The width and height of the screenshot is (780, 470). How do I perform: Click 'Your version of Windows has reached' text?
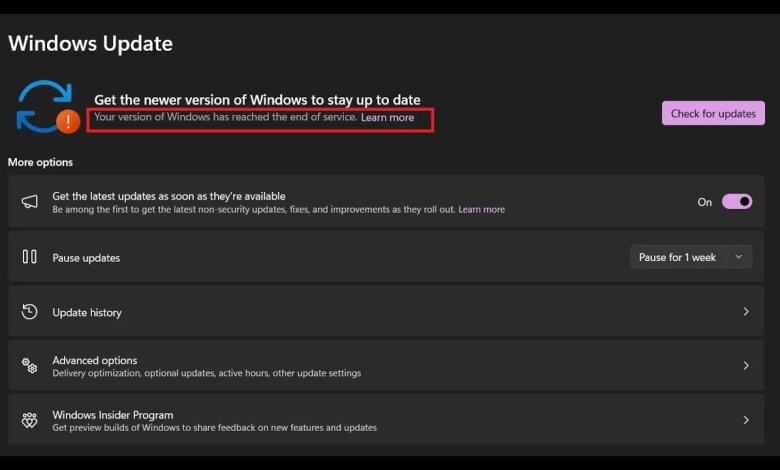coord(225,117)
